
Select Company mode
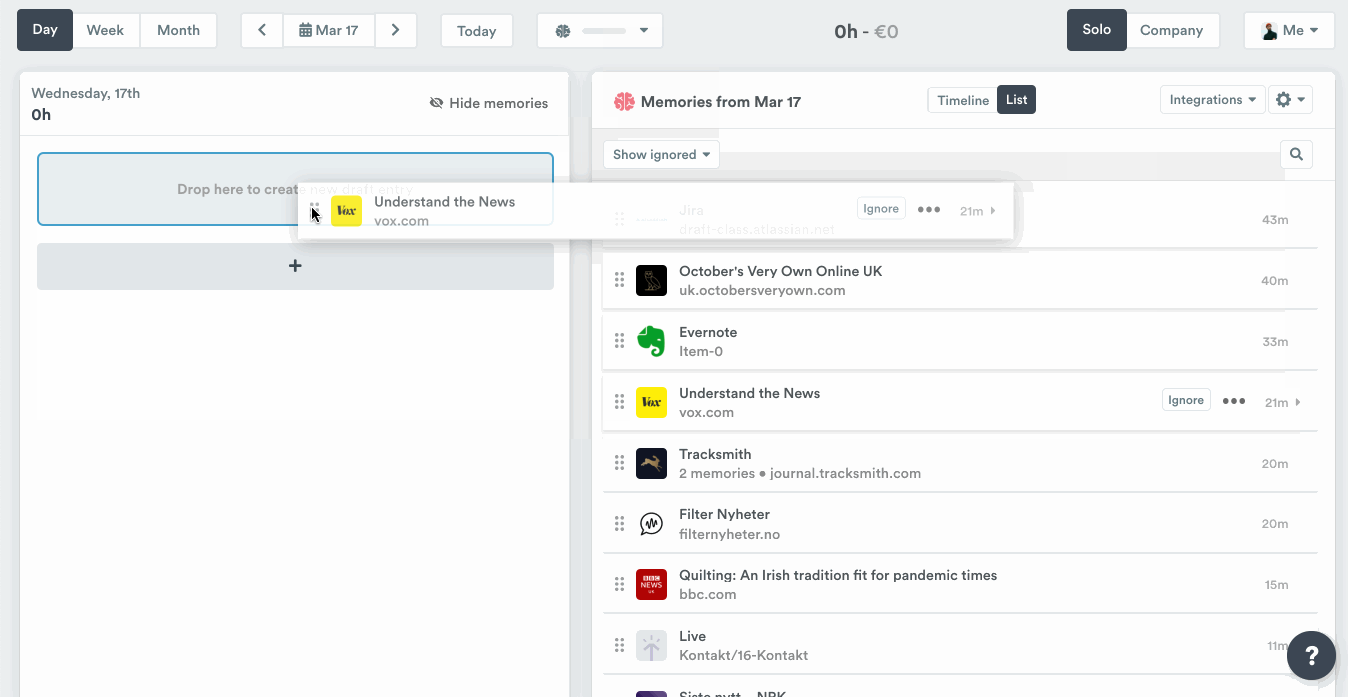[1171, 30]
